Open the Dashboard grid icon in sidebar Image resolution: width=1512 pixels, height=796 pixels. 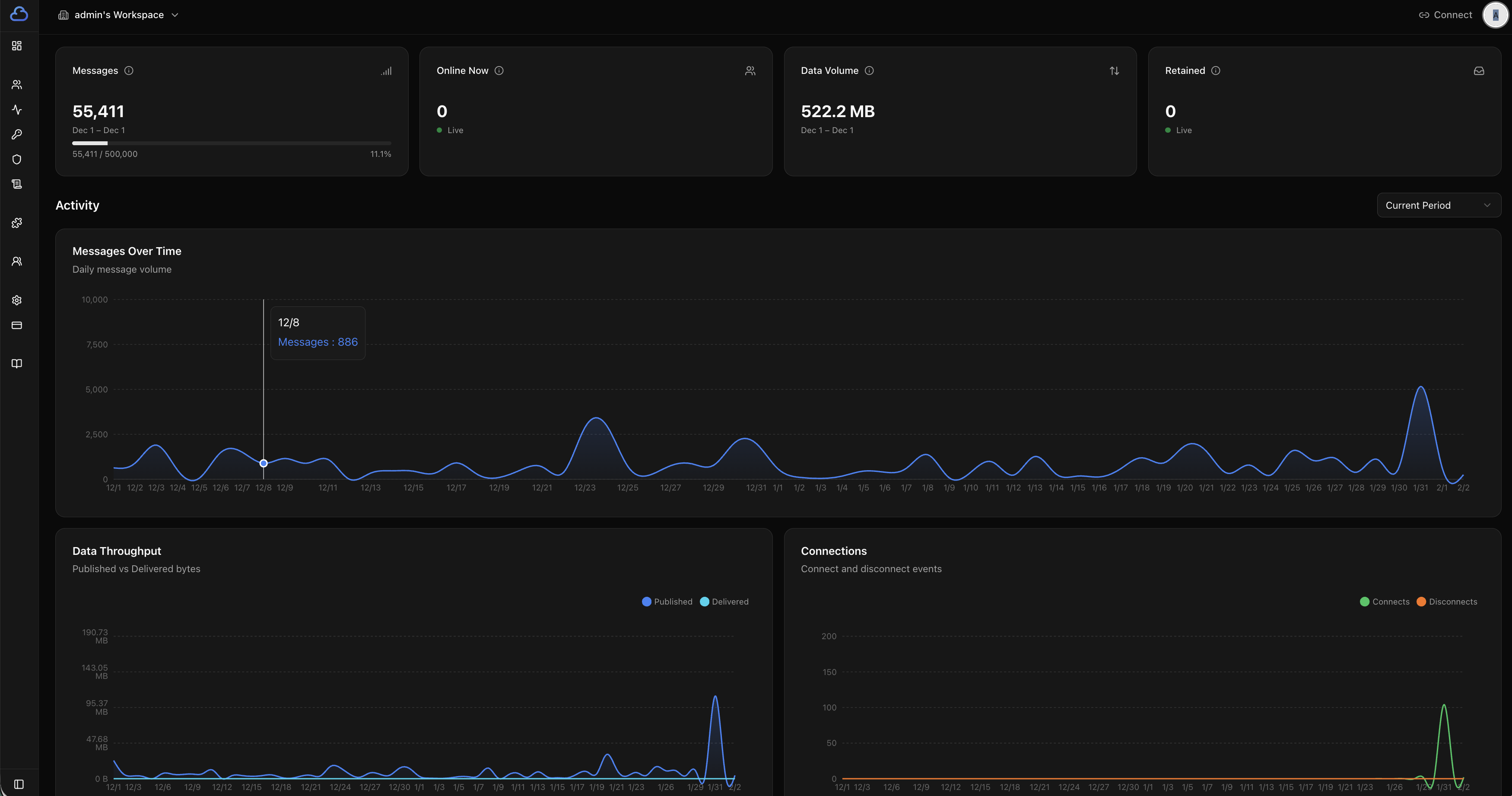pyautogui.click(x=16, y=46)
